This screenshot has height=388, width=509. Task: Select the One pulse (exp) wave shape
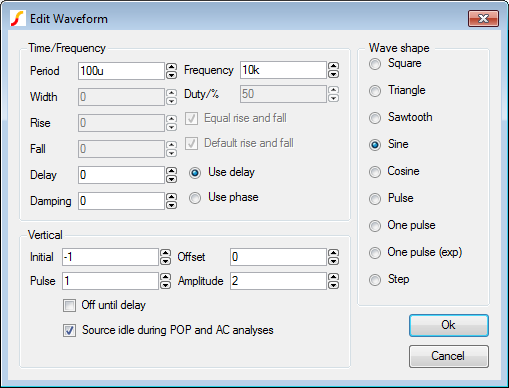[x=375, y=253]
